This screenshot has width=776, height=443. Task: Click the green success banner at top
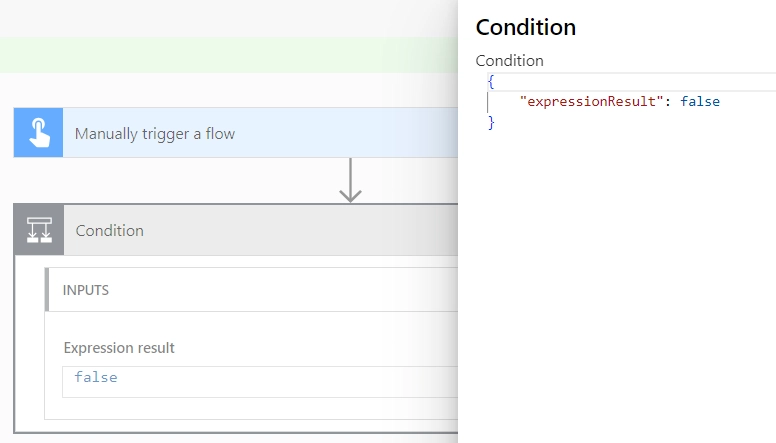pos(229,55)
